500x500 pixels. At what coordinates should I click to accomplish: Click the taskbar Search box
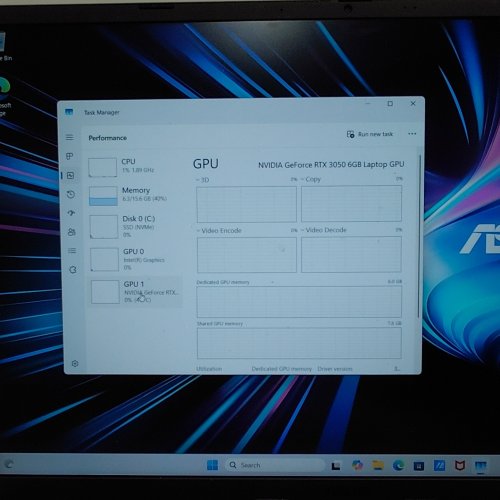point(274,465)
